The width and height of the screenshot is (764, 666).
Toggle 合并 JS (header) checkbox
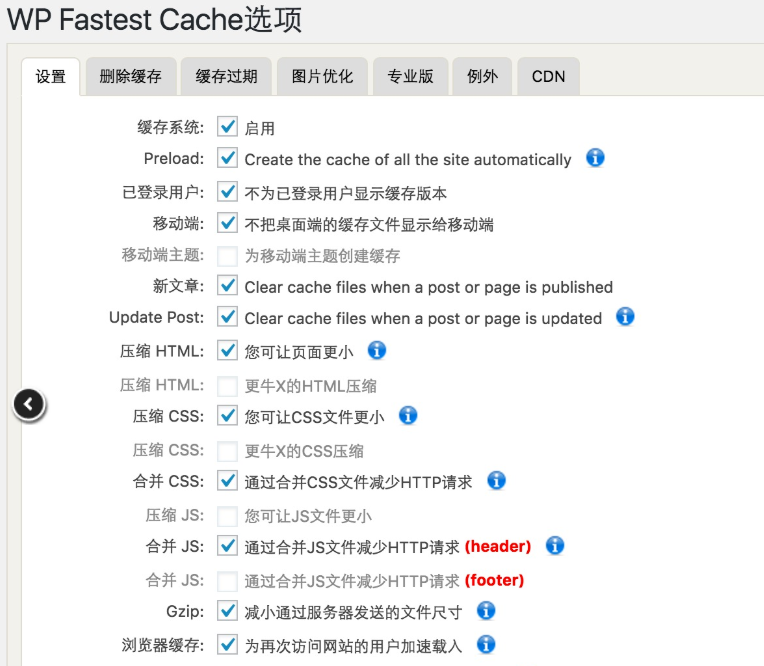coord(228,546)
